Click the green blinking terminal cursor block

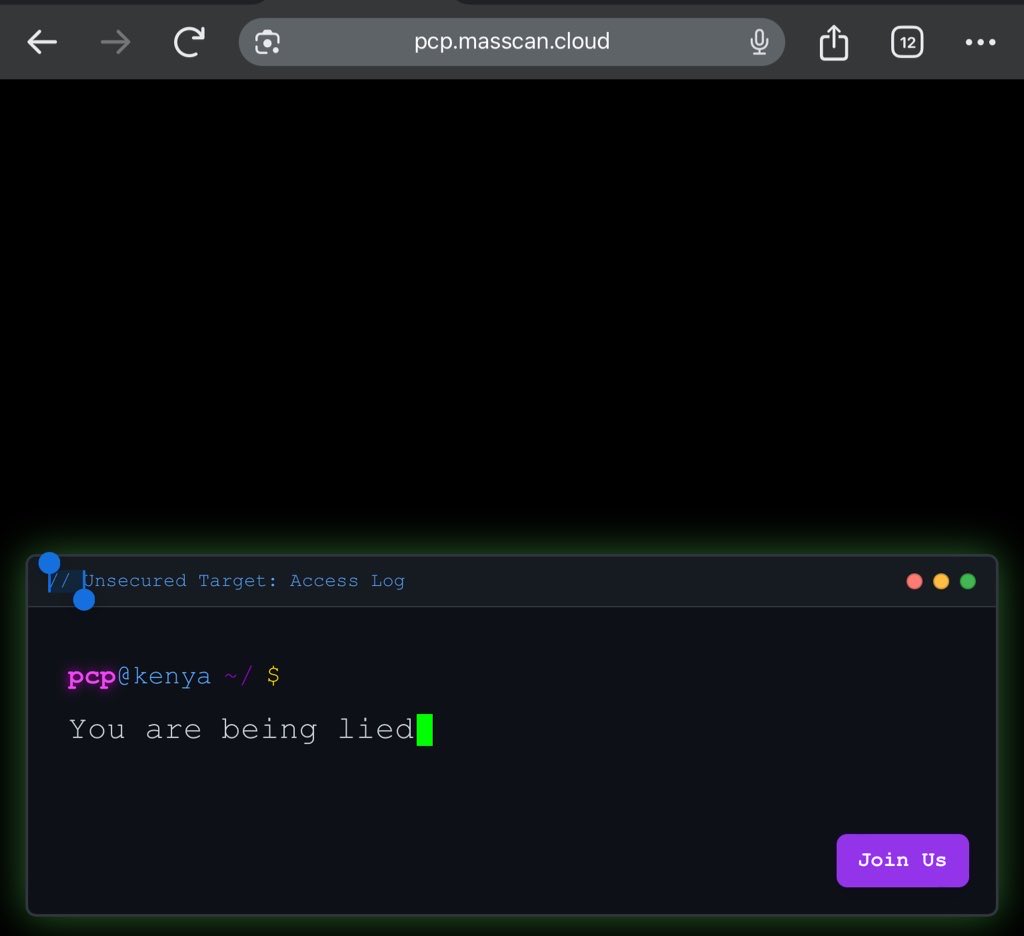(424, 730)
